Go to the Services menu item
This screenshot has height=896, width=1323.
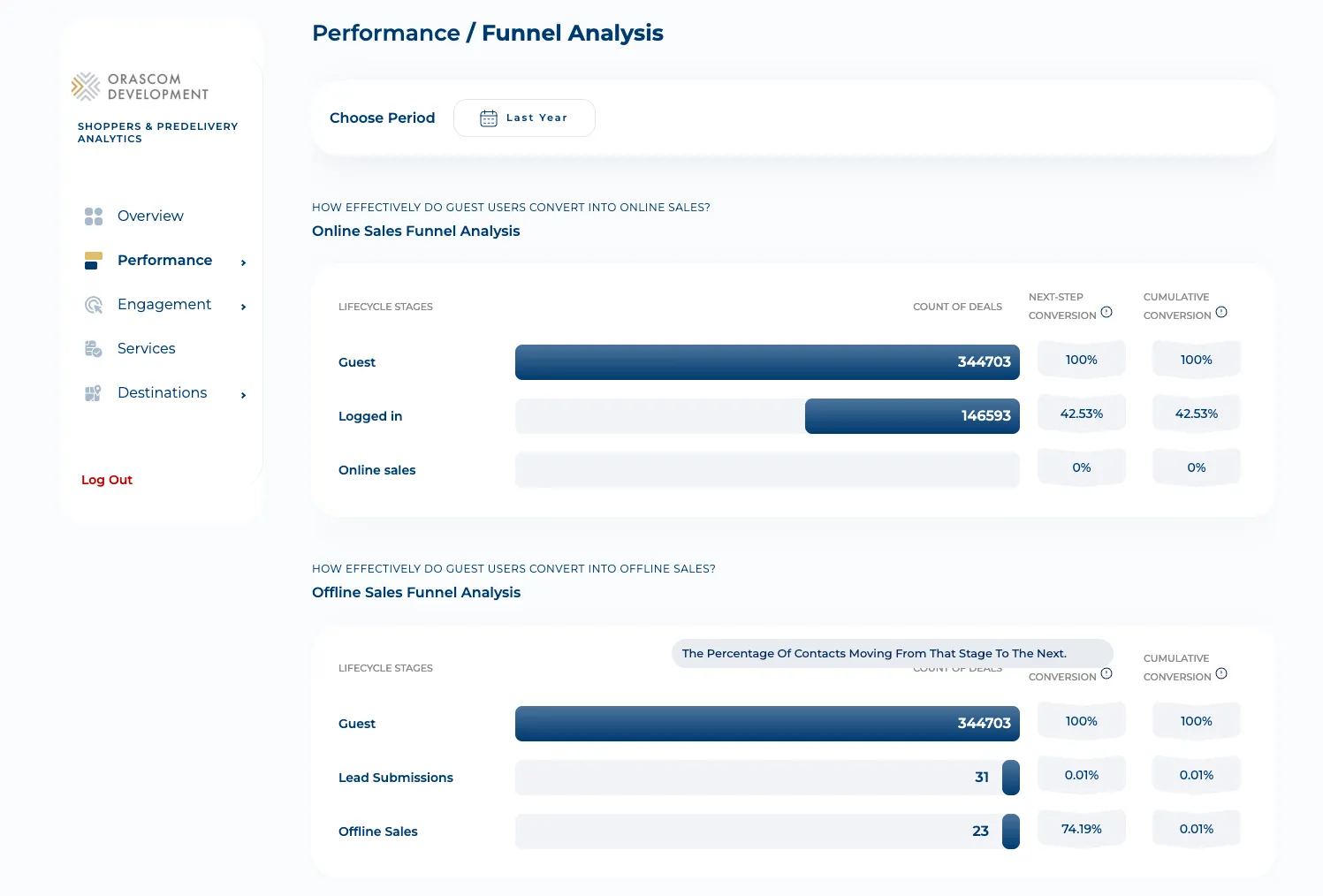[x=146, y=348]
